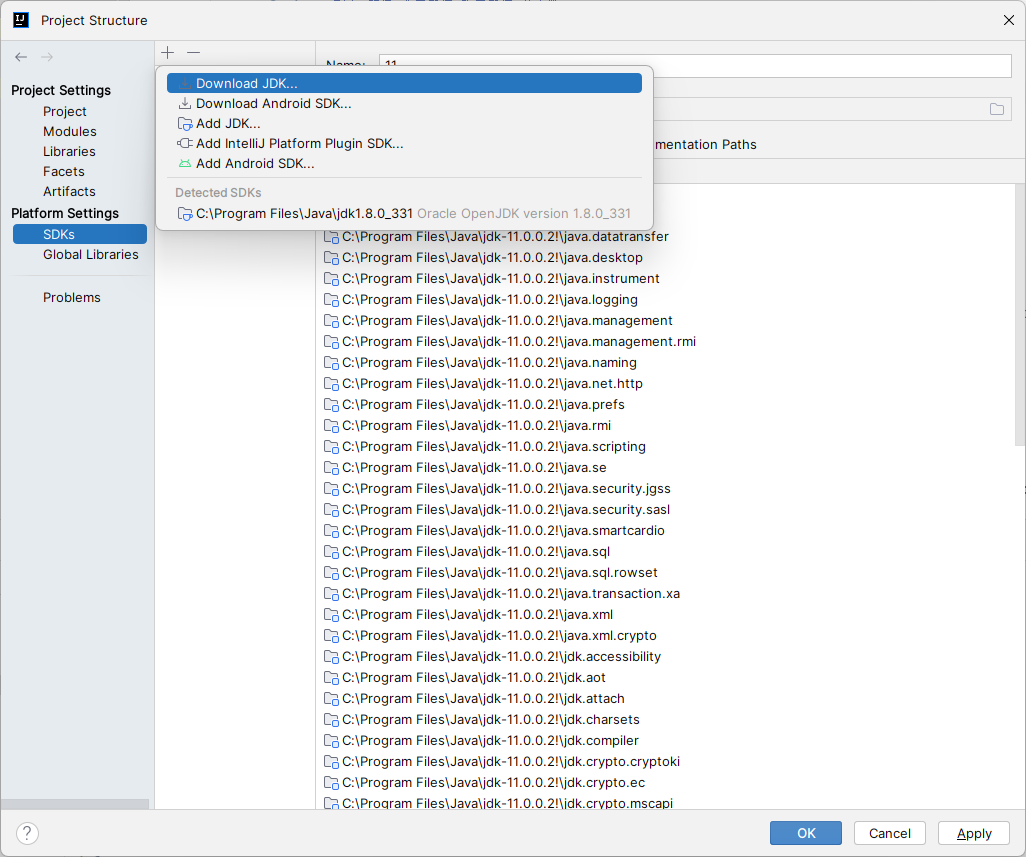The image size is (1026, 857).
Task: Select the jdk.accessibility classpath entry
Action: click(x=492, y=656)
